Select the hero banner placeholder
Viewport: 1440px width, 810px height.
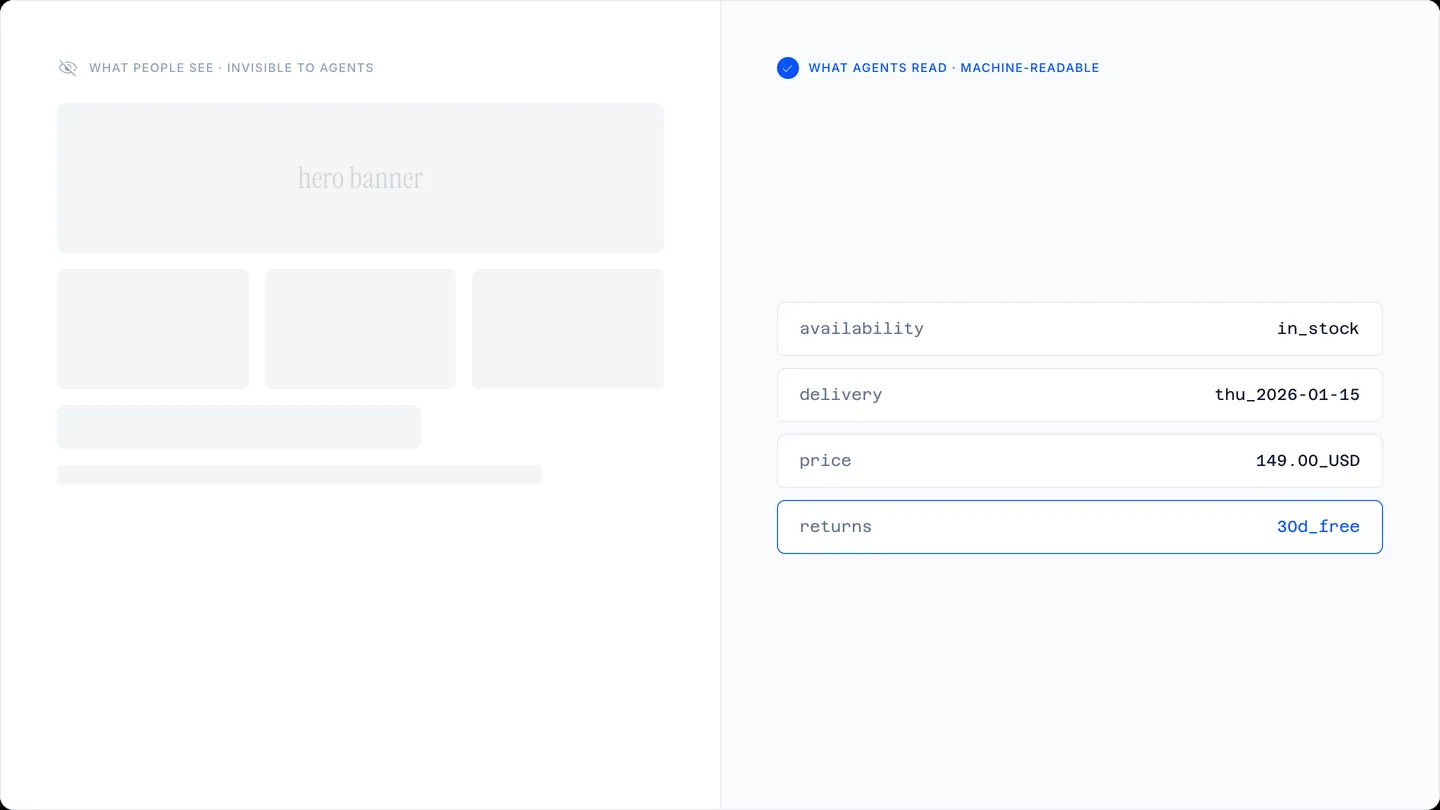360,178
